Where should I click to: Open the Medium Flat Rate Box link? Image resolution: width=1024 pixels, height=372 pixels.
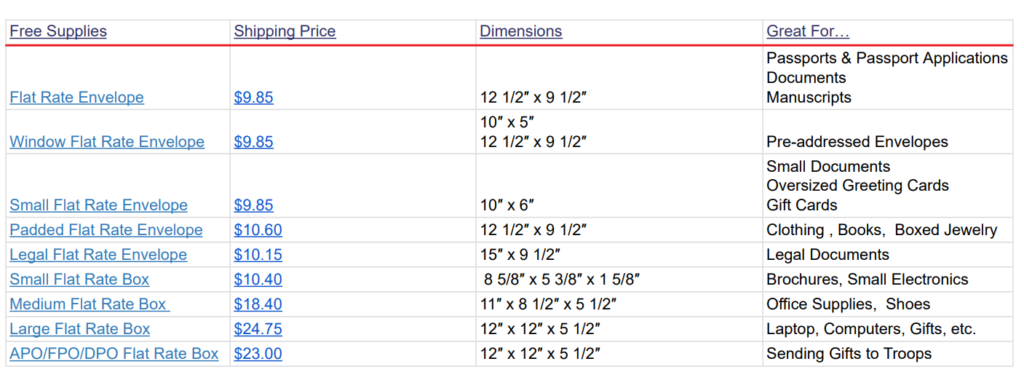(89, 305)
